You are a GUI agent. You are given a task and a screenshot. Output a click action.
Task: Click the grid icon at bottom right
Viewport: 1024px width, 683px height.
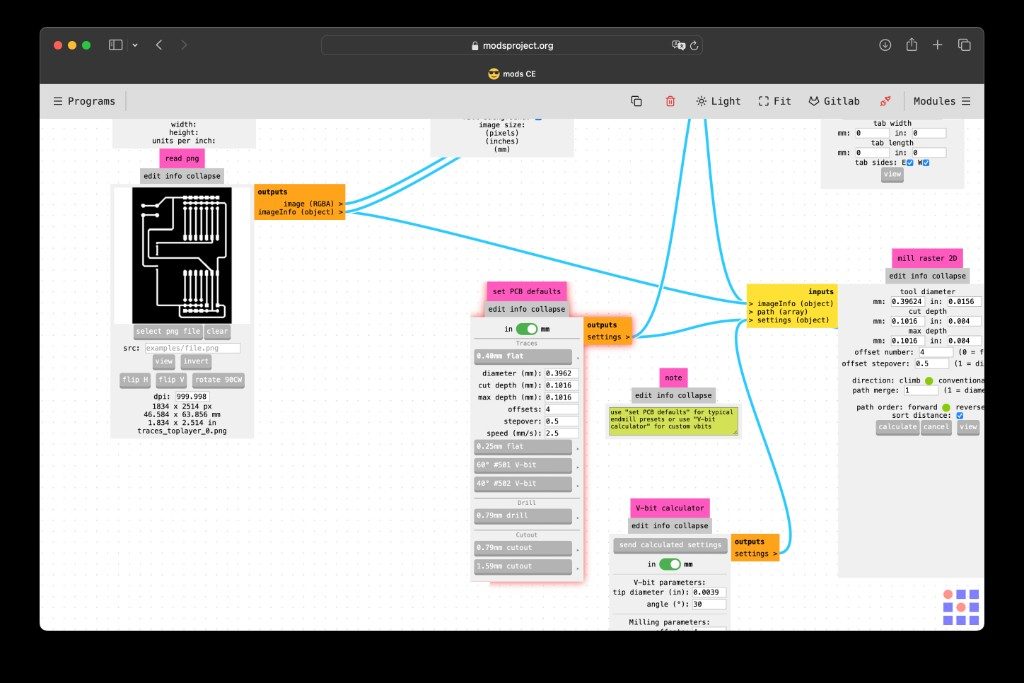click(x=961, y=607)
